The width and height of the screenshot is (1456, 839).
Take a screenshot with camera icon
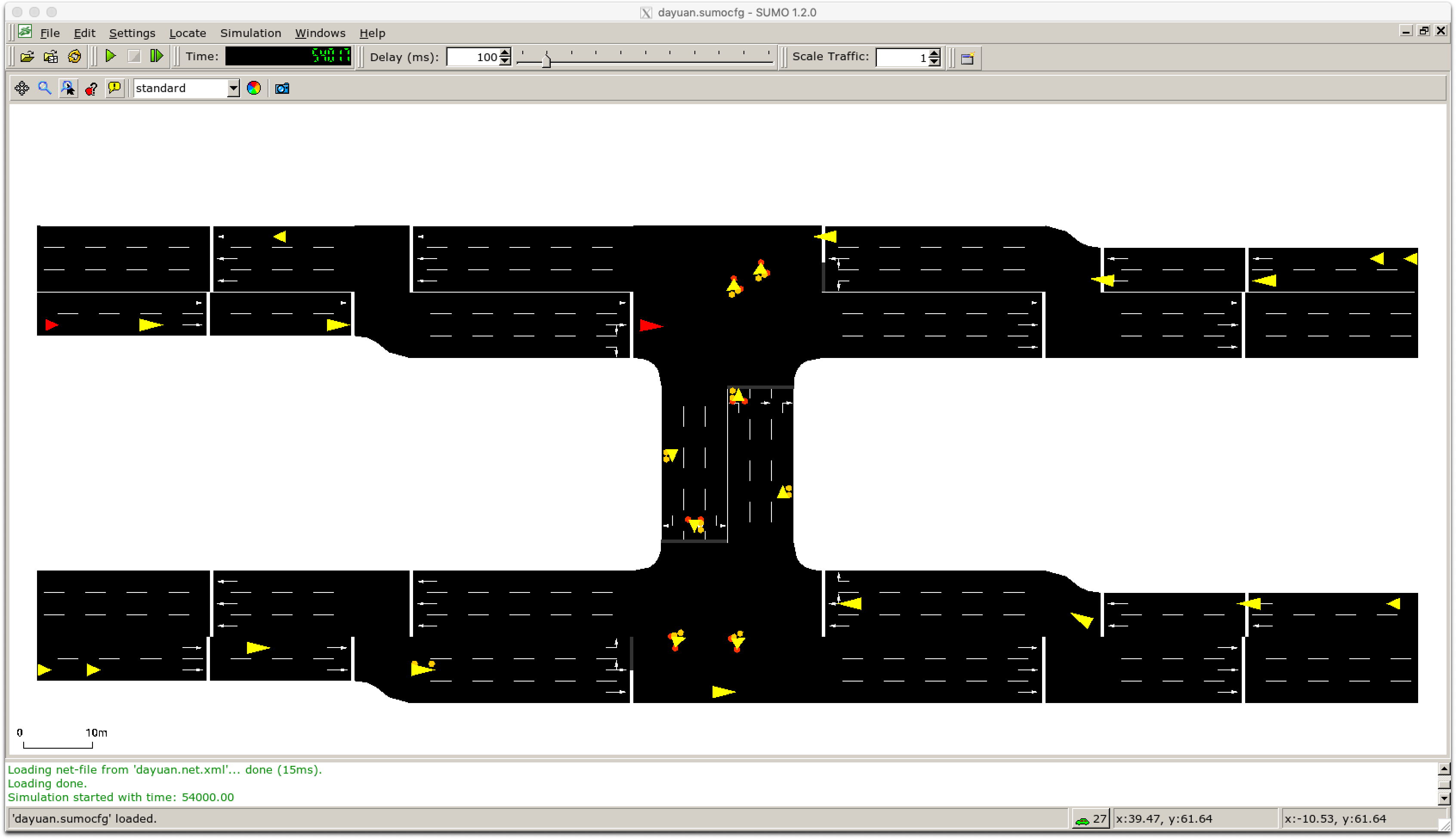click(282, 88)
